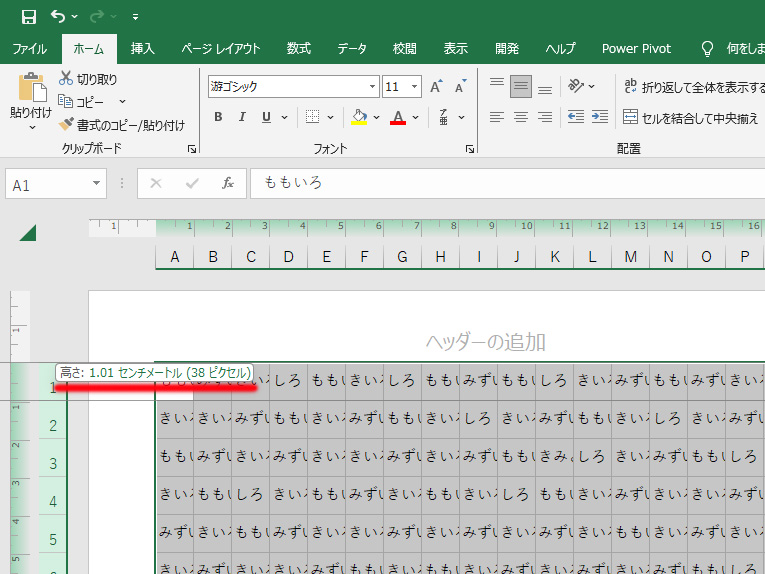This screenshot has width=765, height=574.
Task: Click セルを結合して中央揃え merge button
Action: (690, 117)
